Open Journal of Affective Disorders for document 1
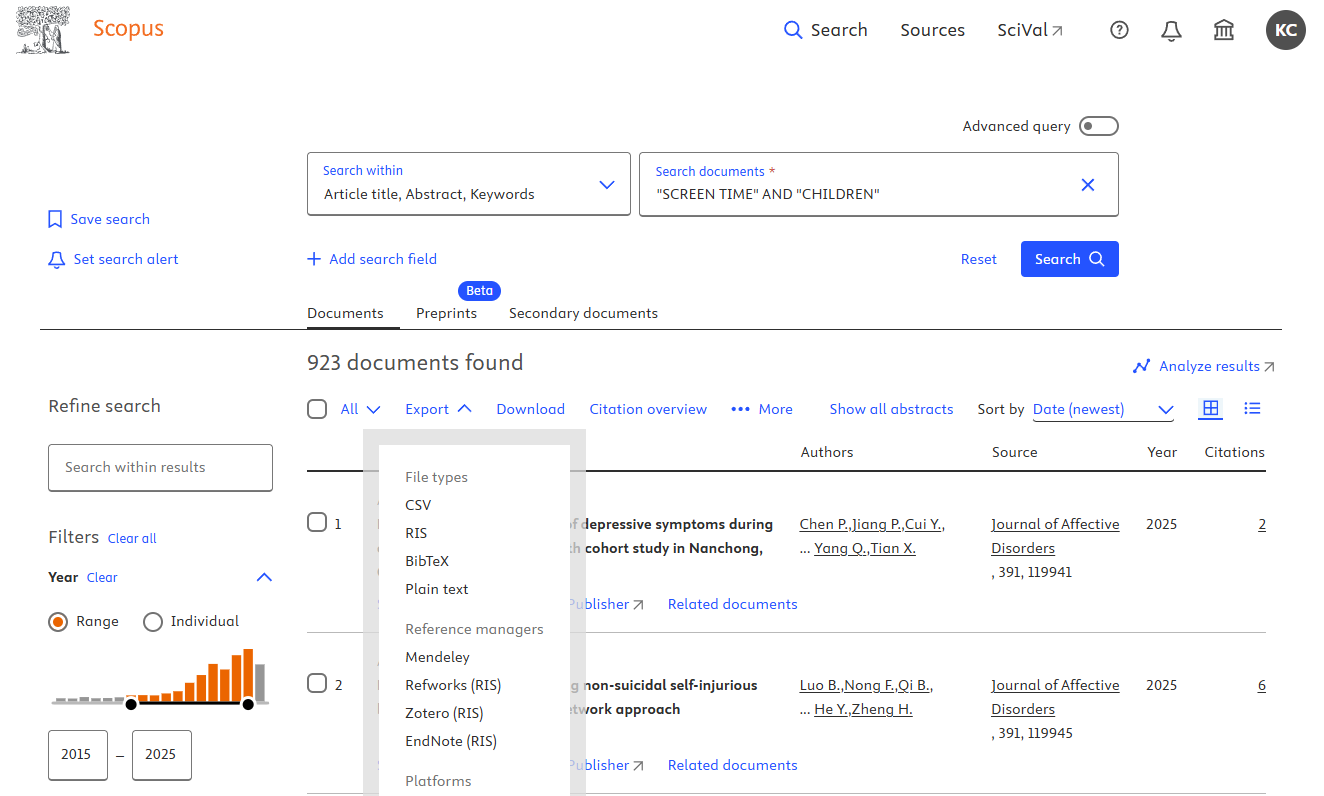 pos(1055,536)
